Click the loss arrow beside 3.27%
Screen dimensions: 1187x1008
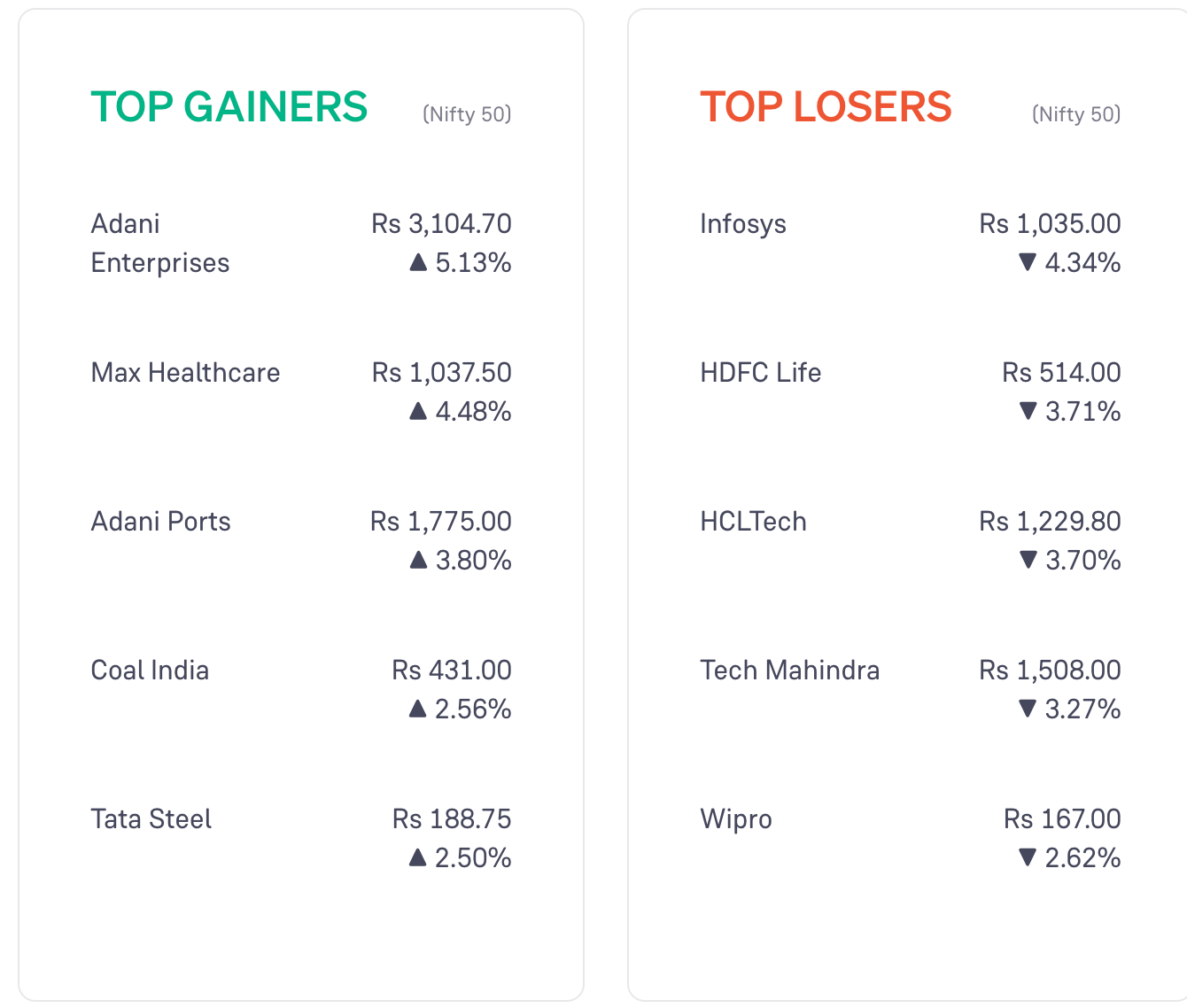pyautogui.click(x=1028, y=709)
